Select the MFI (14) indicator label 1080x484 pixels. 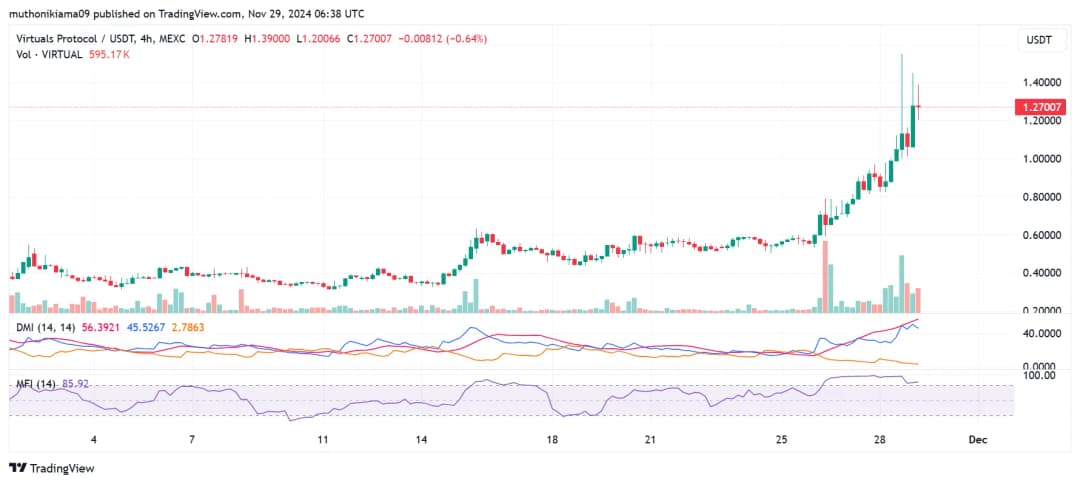click(35, 383)
